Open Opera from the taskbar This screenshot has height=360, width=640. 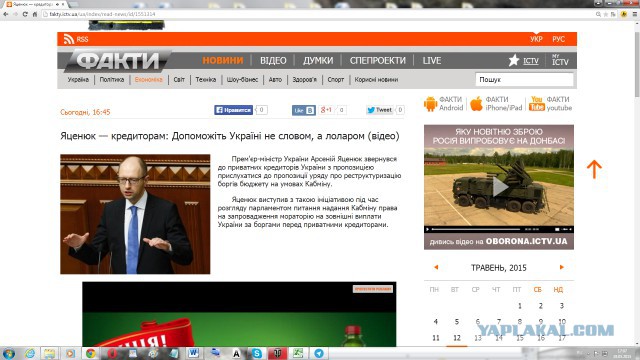[112, 353]
